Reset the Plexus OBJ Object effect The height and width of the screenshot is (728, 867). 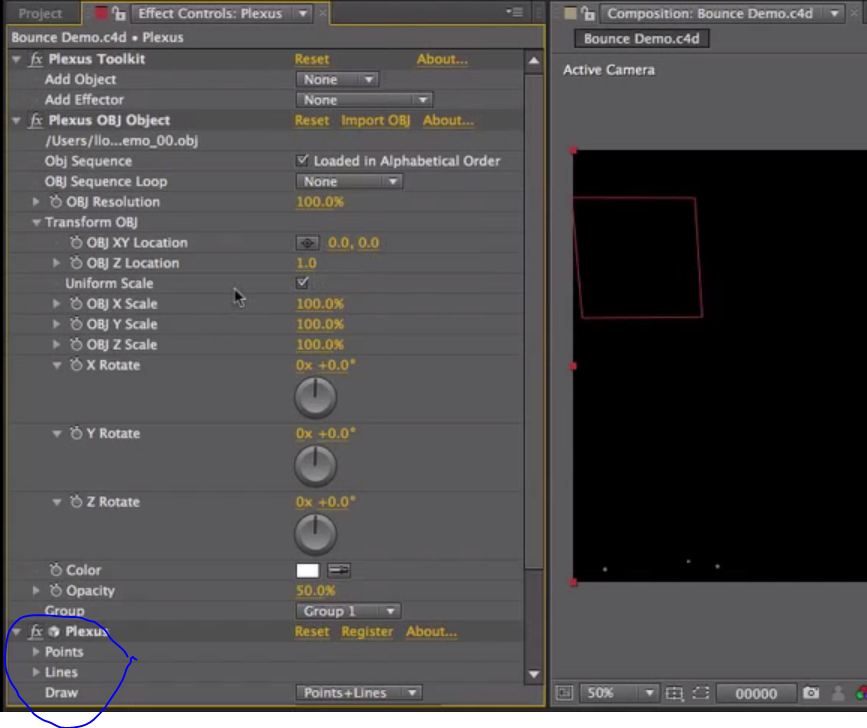[312, 121]
